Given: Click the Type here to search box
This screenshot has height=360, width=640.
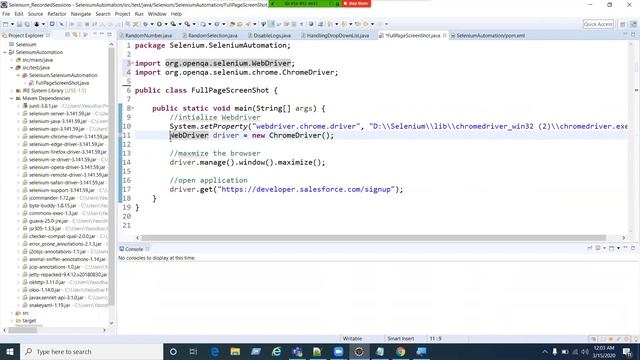Looking at the screenshot, I should pos(91,351).
